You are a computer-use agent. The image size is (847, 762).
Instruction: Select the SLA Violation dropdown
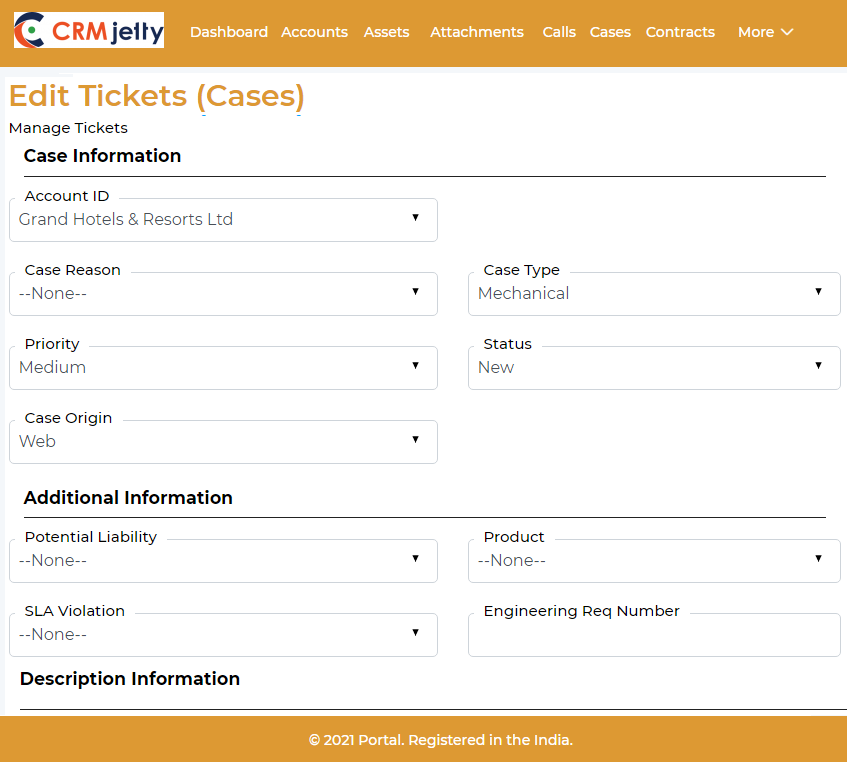pyautogui.click(x=223, y=635)
